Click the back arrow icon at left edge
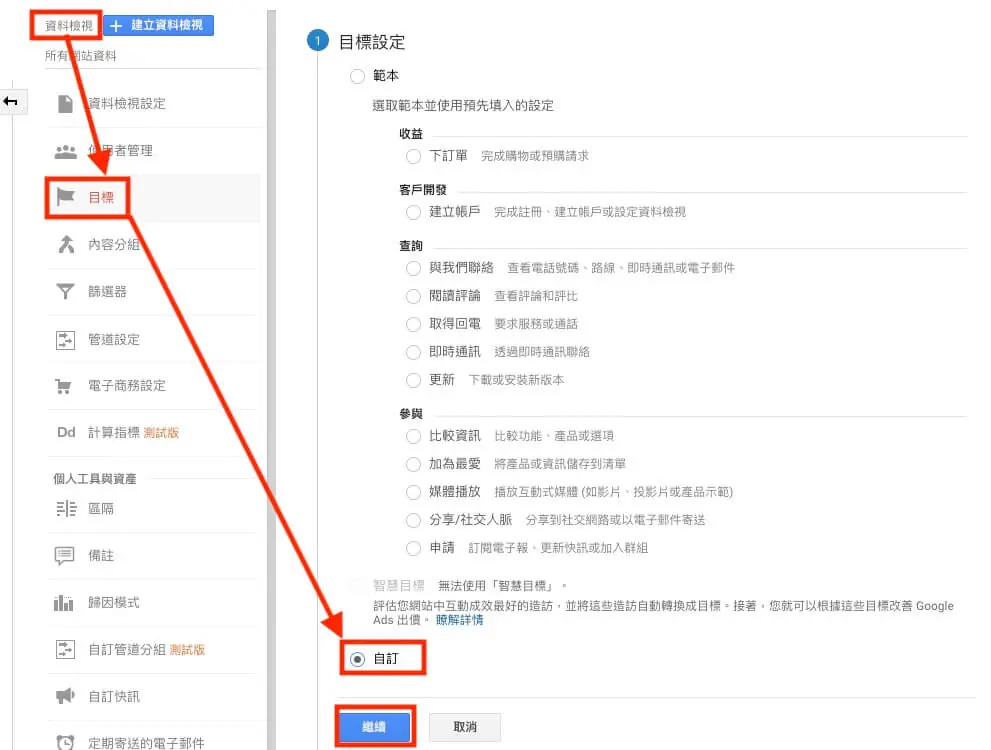The image size is (991, 750). pyautogui.click(x=11, y=101)
